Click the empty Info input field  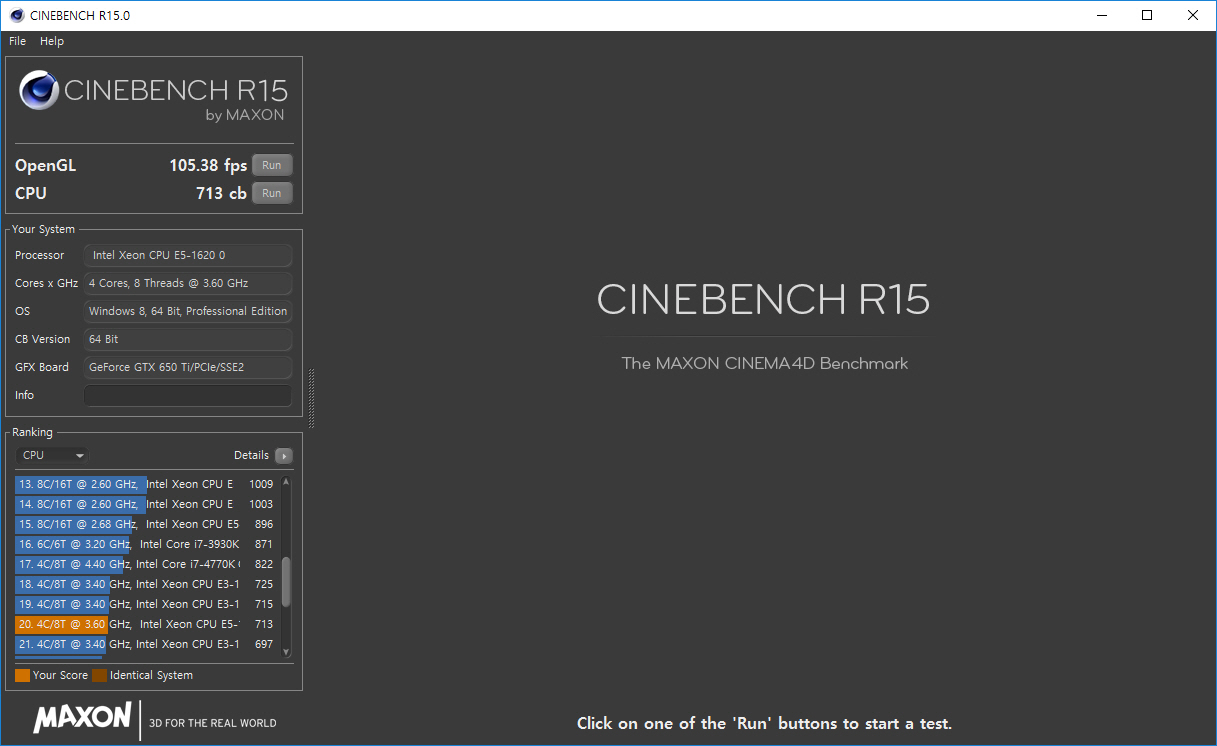point(188,396)
